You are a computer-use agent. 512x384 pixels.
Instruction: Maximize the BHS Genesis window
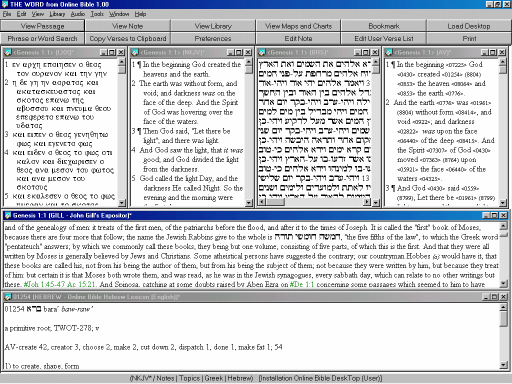tap(366, 52)
